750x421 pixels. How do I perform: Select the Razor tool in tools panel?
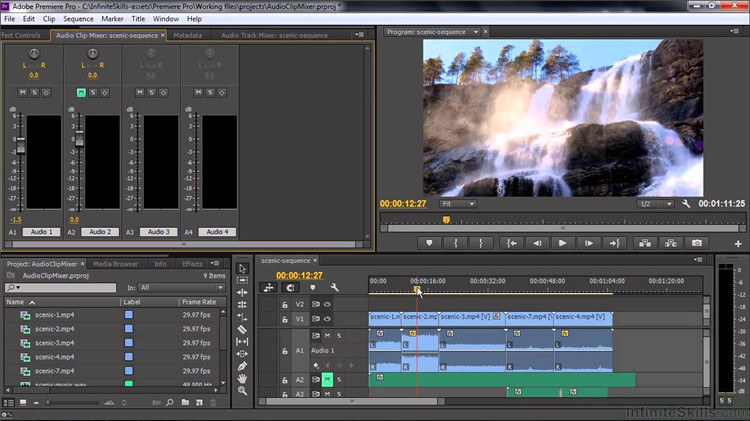(242, 329)
